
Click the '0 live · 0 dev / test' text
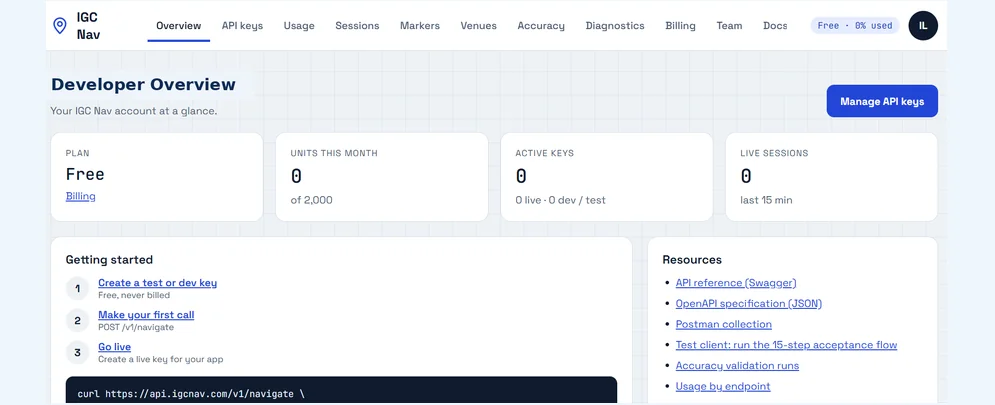tap(560, 200)
